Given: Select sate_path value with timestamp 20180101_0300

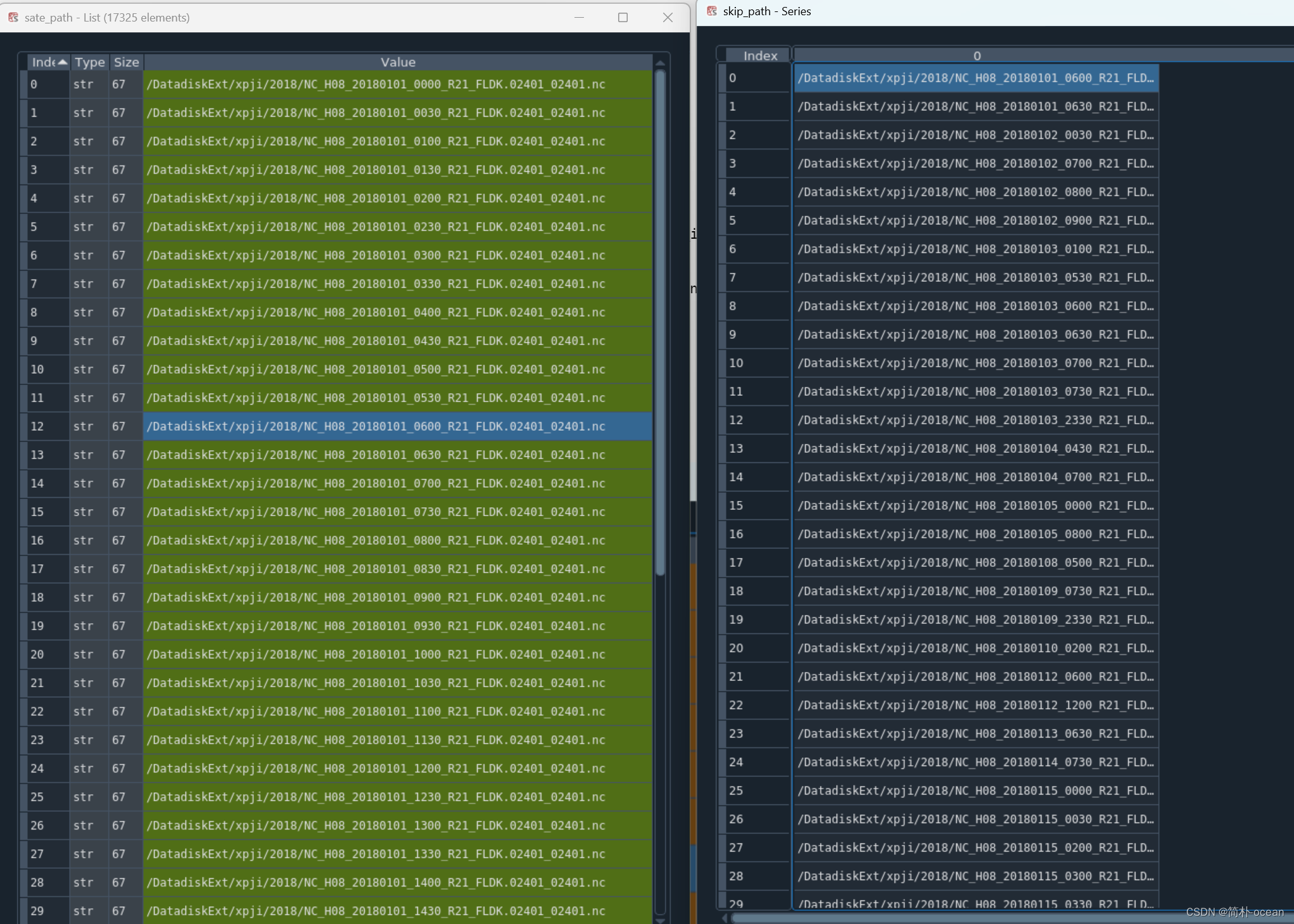Looking at the screenshot, I should pos(398,255).
